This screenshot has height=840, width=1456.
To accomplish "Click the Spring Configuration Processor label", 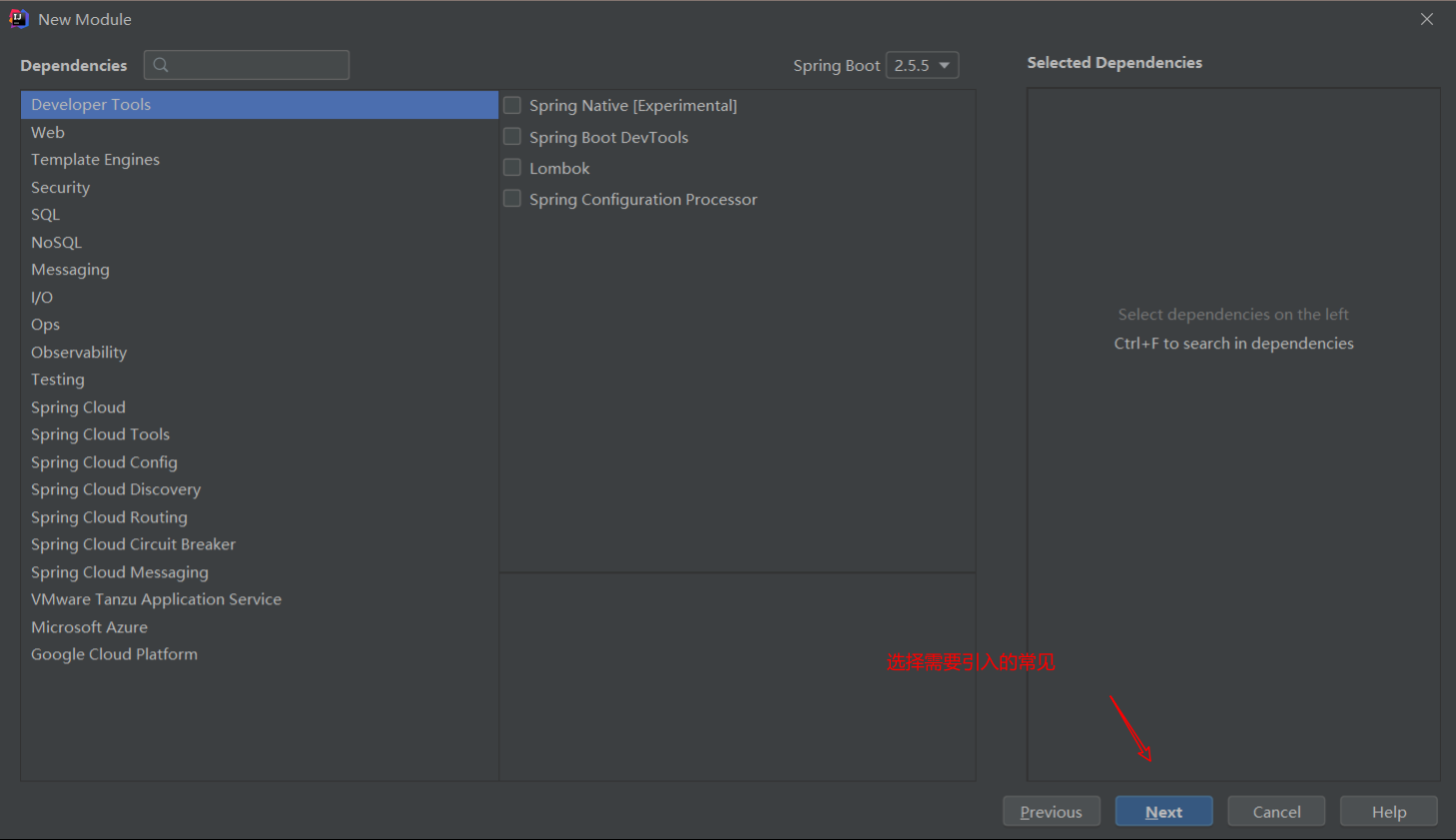I will pyautogui.click(x=643, y=199).
